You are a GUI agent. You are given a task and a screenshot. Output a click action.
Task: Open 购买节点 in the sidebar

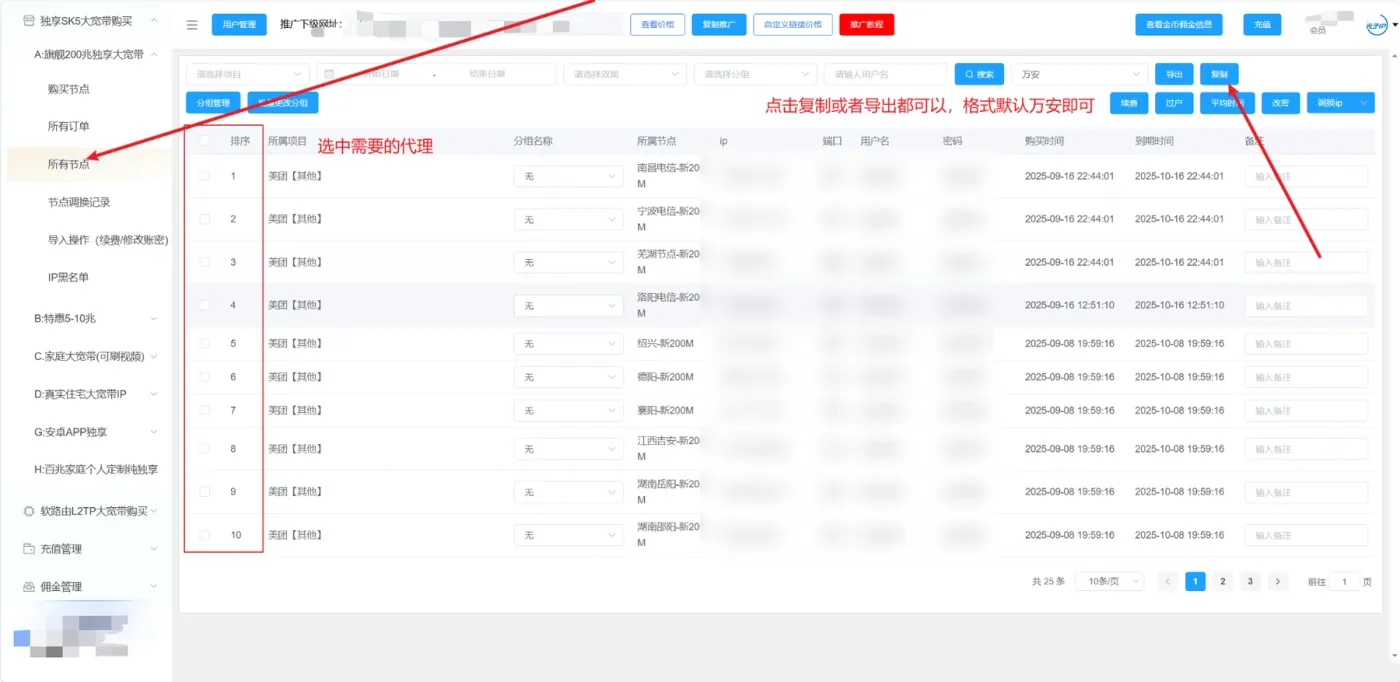point(69,89)
